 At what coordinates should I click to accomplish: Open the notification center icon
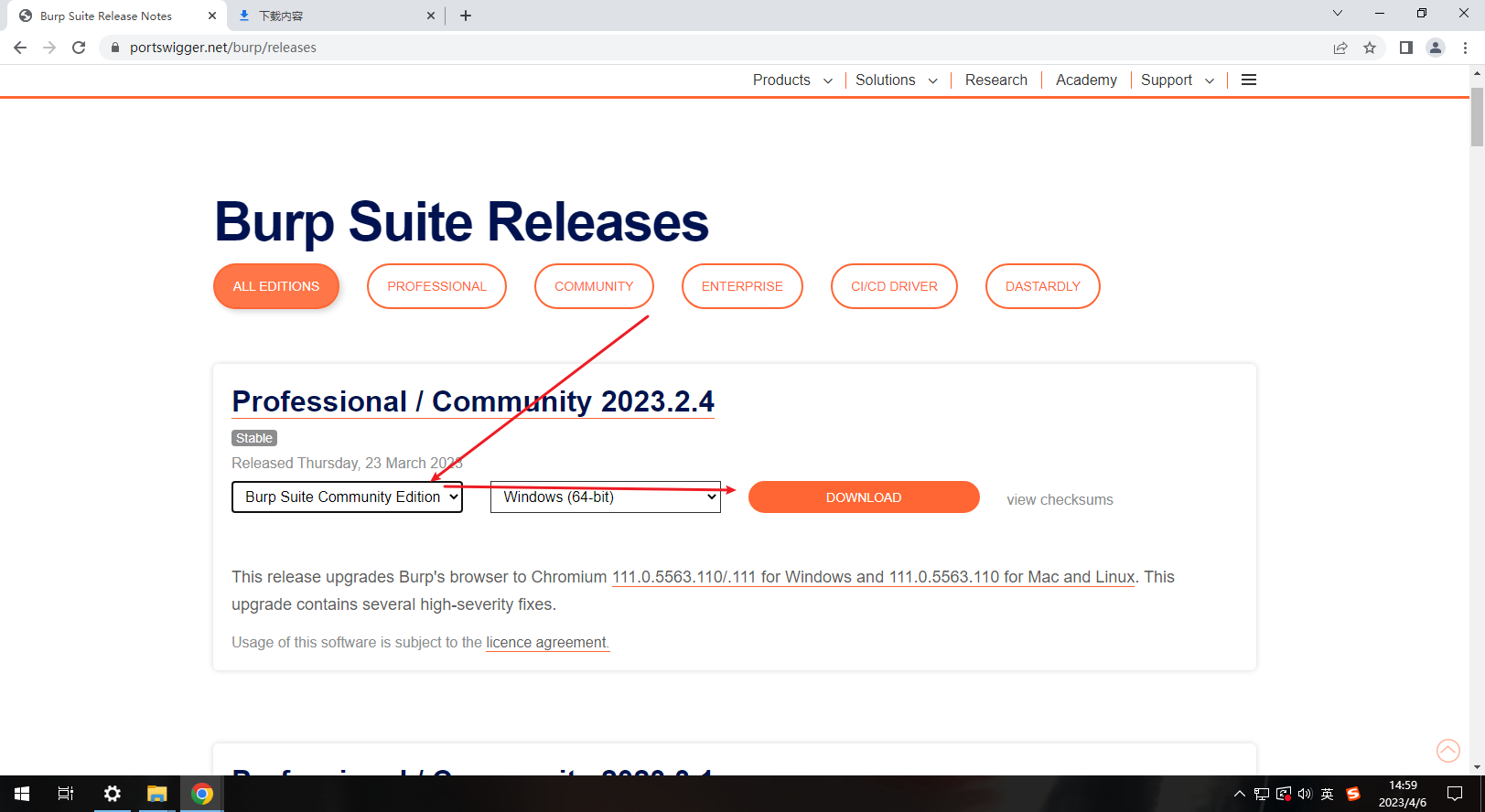pyautogui.click(x=1455, y=794)
